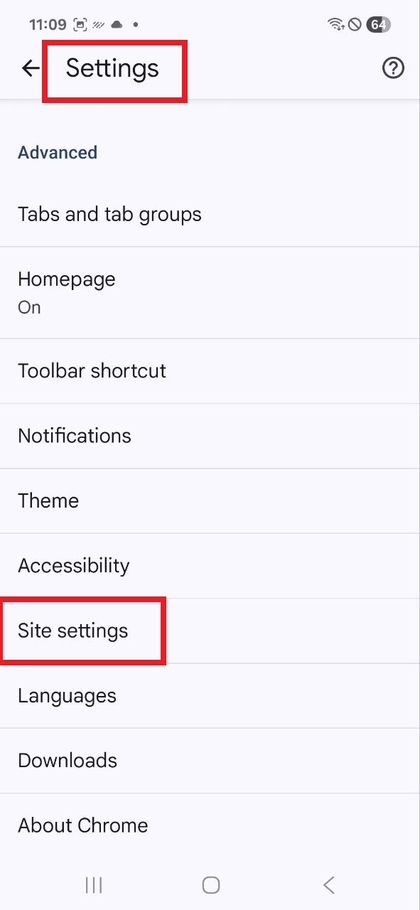
Task: Open the Theme setting
Action: pos(210,501)
